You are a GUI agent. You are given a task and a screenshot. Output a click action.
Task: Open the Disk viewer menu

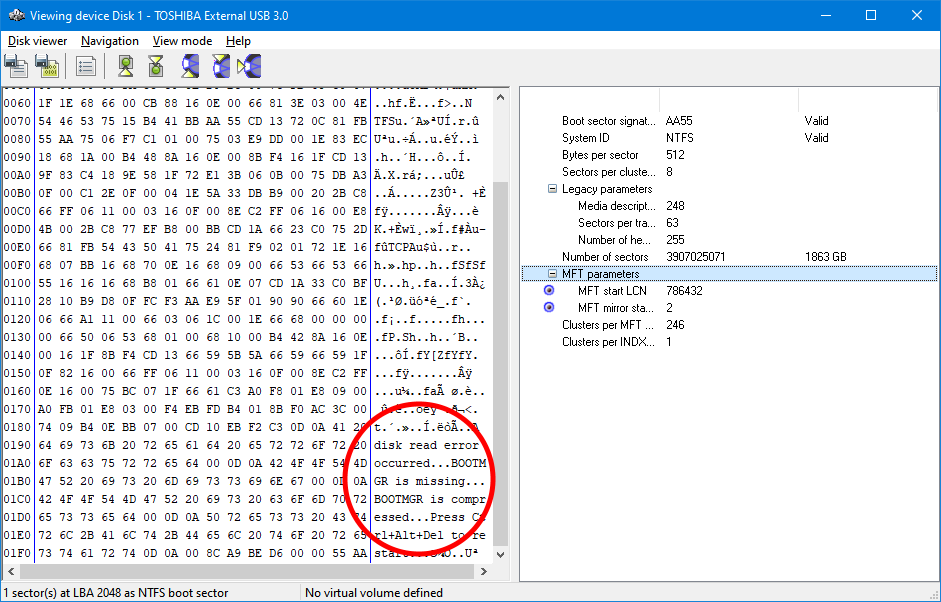38,41
